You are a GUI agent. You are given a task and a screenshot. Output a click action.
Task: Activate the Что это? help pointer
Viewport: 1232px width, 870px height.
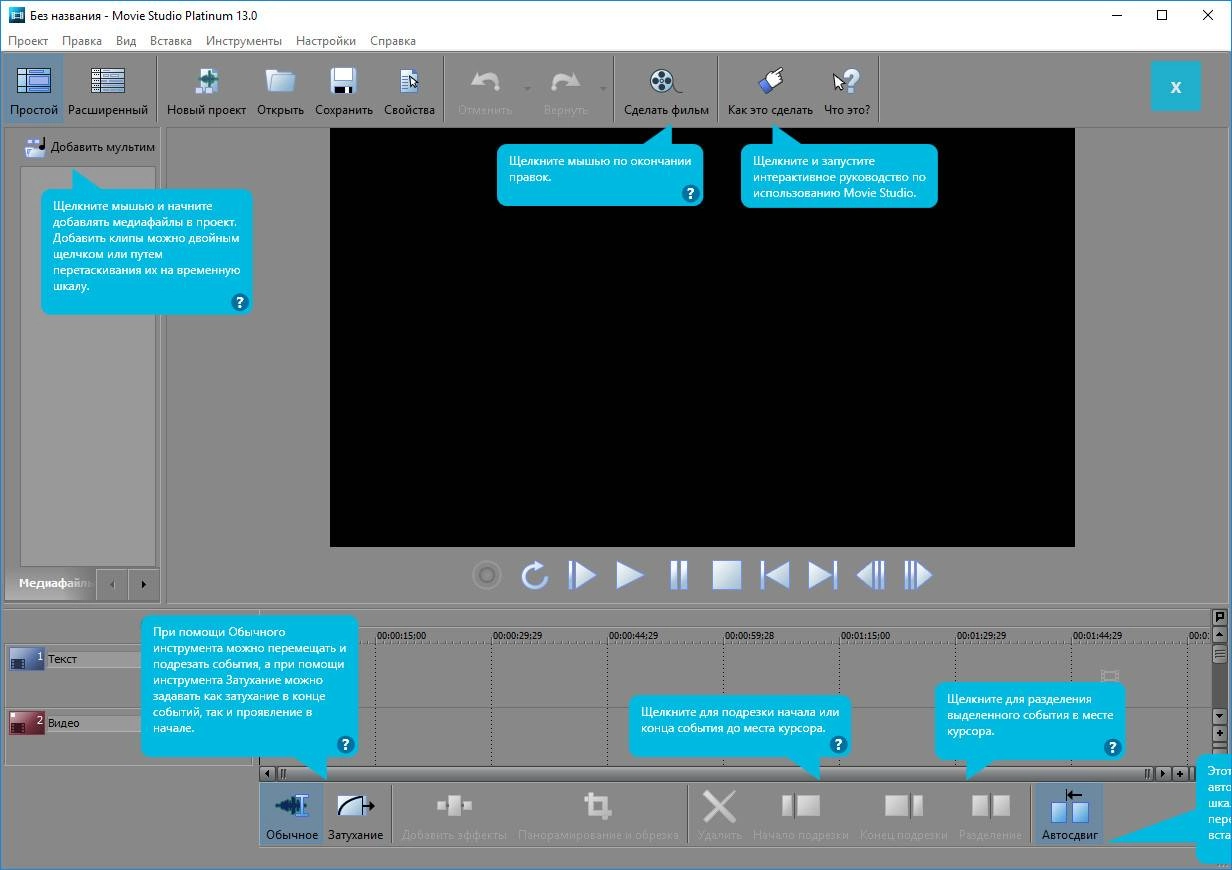tap(847, 90)
